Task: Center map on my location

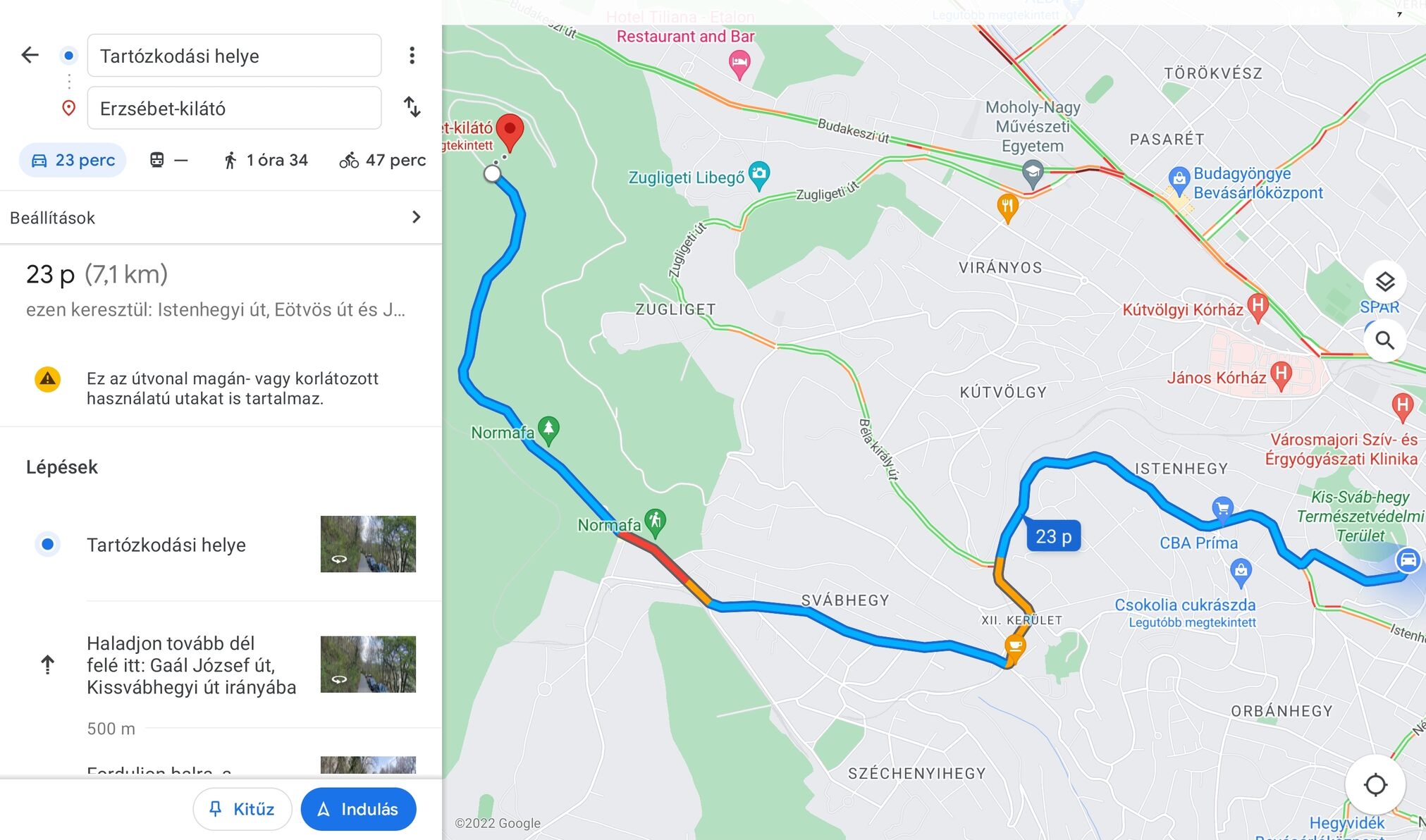Action: point(1375,784)
